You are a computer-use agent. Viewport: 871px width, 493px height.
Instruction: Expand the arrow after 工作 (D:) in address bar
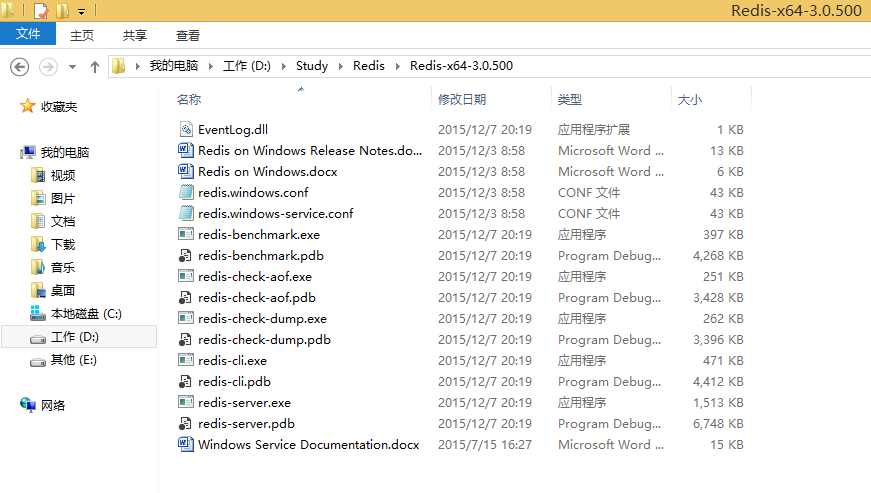pos(283,66)
